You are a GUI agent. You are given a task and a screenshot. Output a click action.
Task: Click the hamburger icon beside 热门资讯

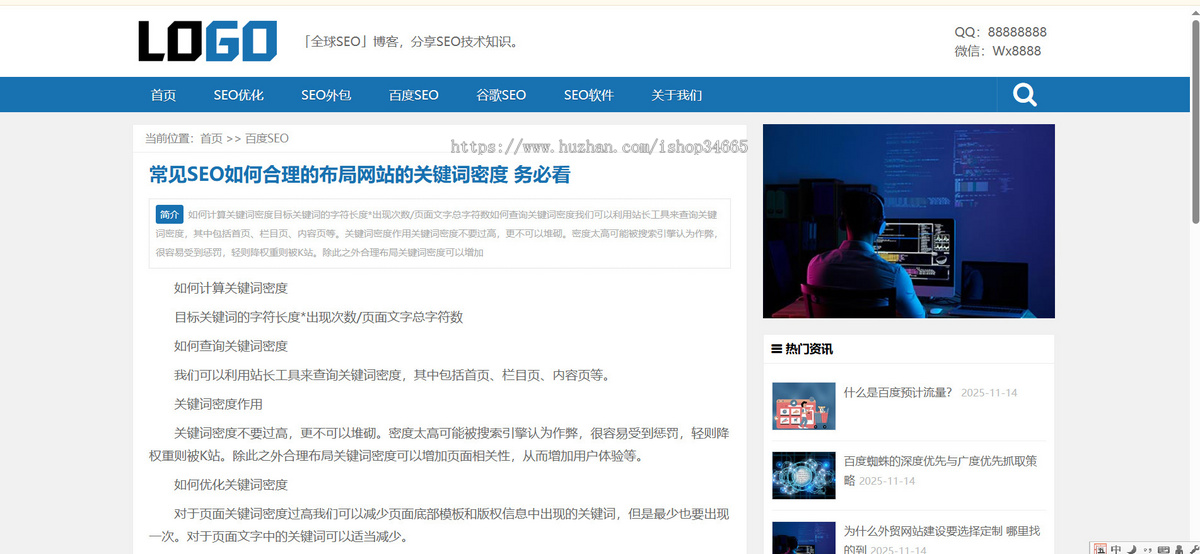pos(776,349)
